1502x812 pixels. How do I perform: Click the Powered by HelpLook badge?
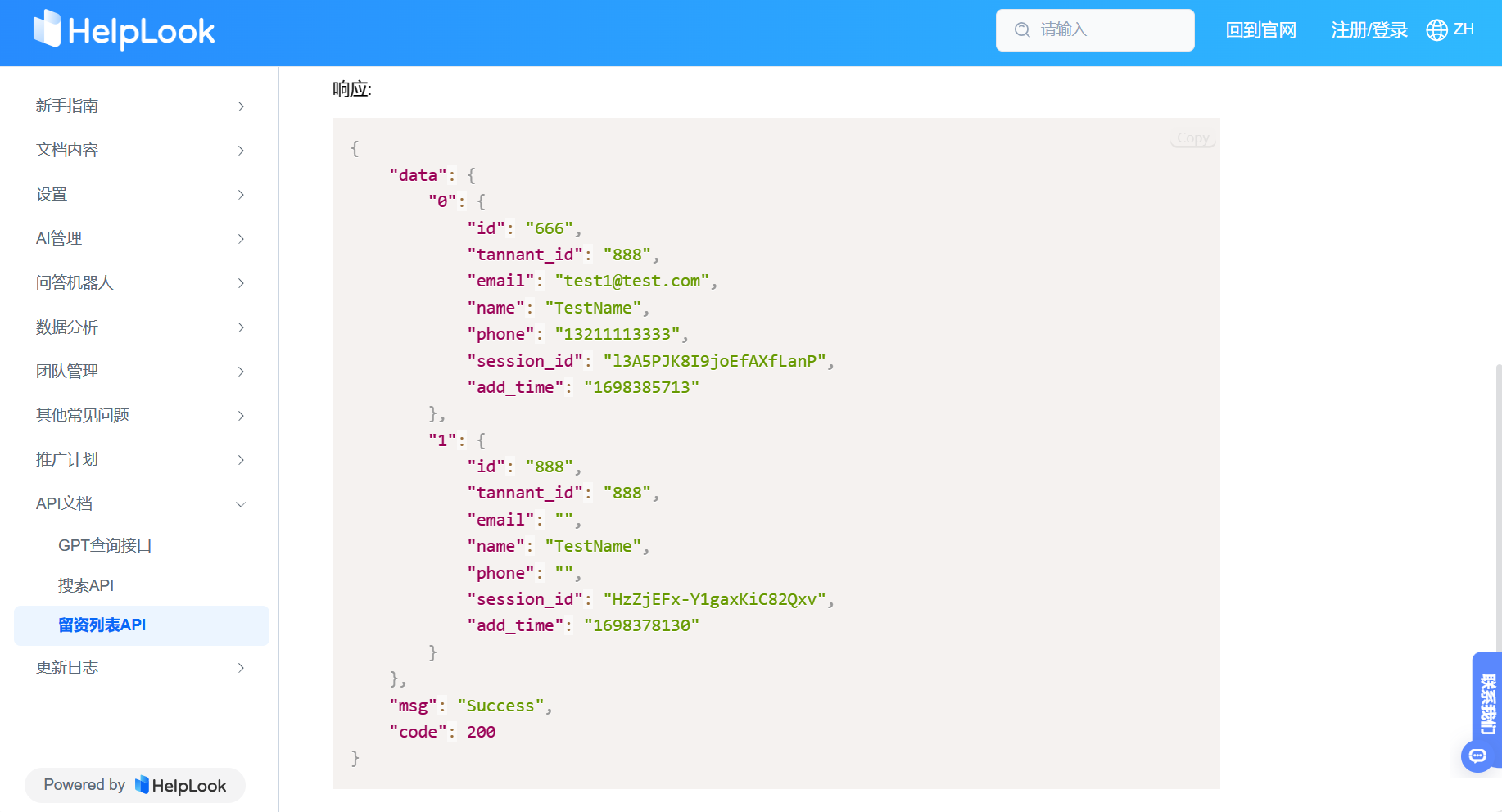(135, 785)
